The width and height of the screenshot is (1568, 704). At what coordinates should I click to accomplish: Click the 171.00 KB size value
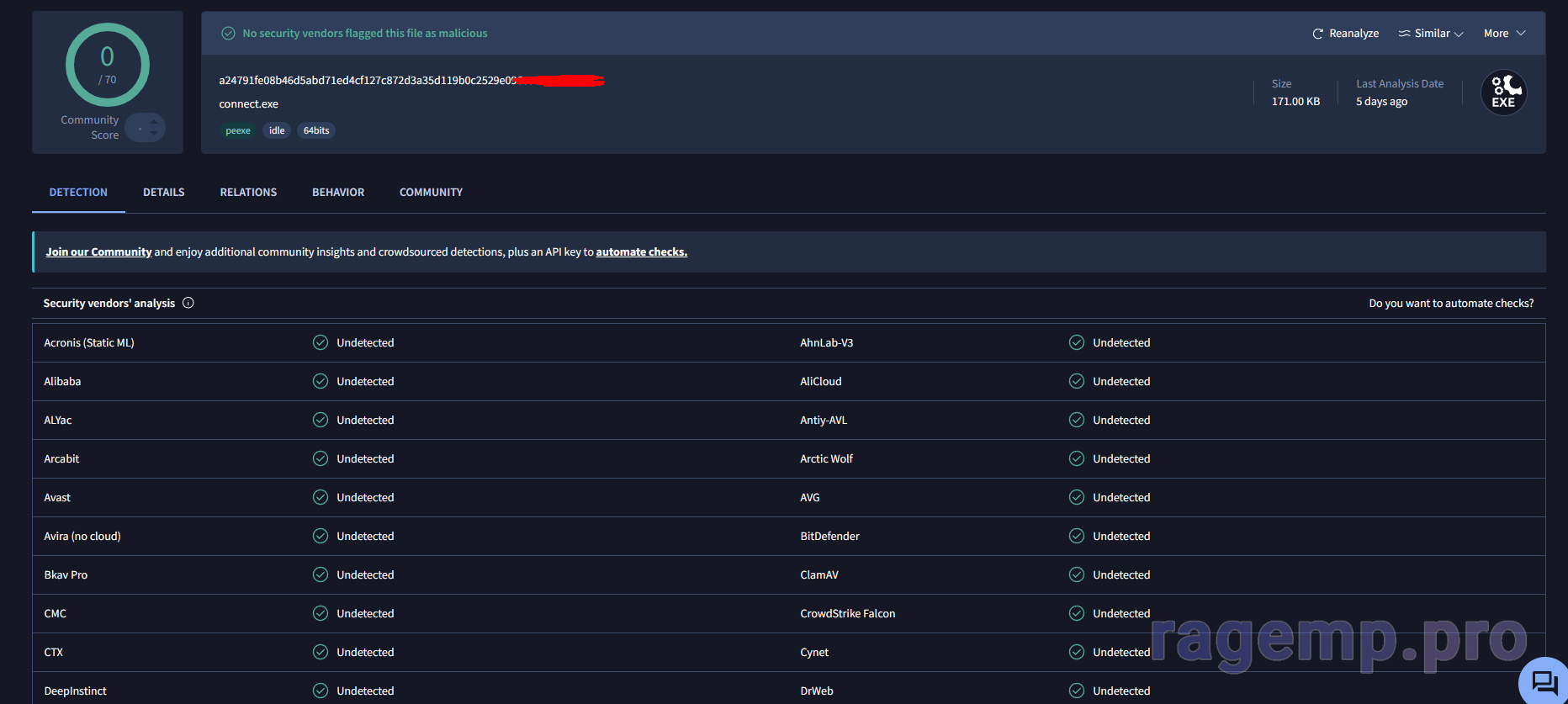pos(1295,102)
